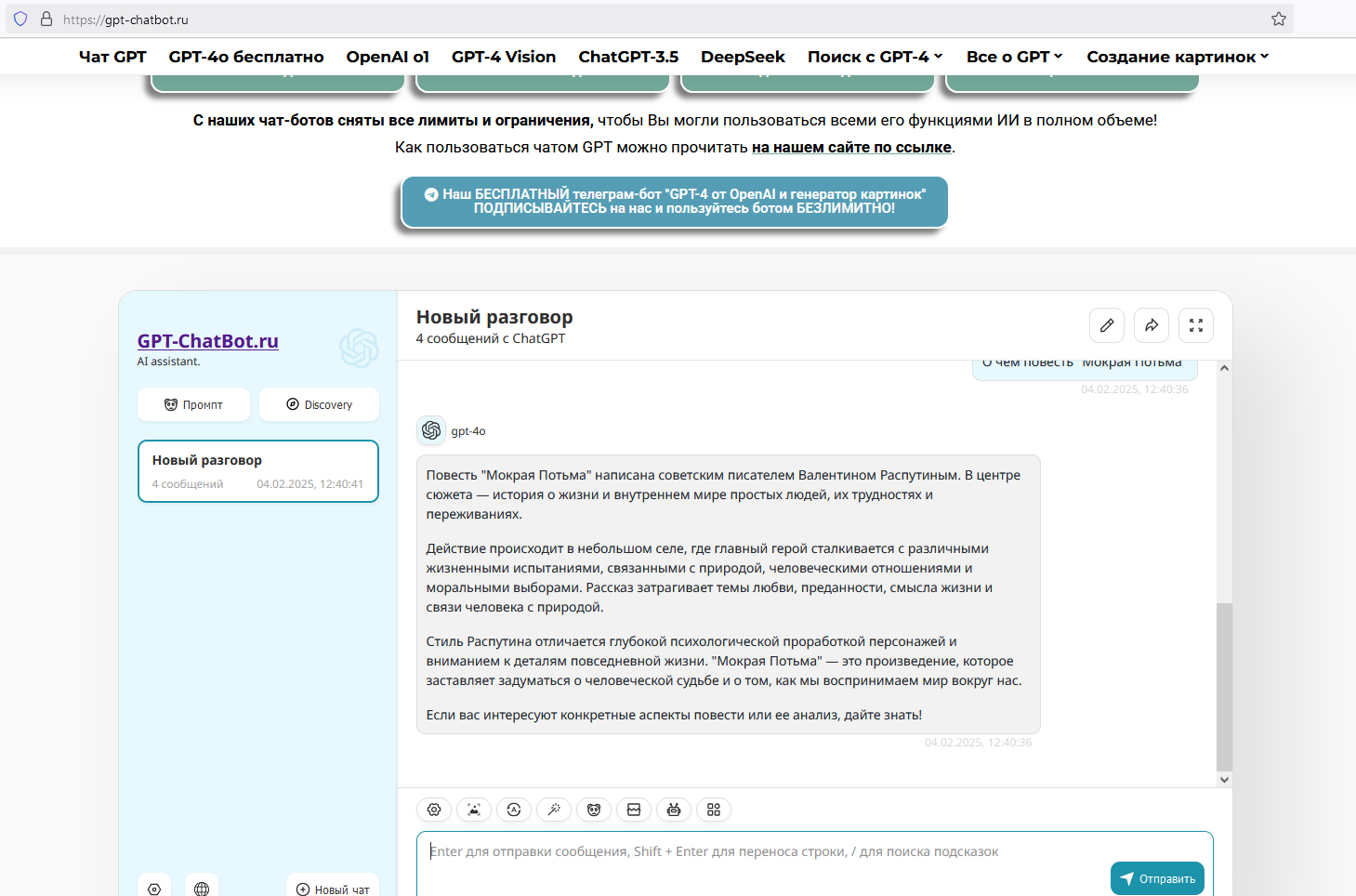Go to Чат GPT menu item
Screen dimensions: 1356x896
(x=112, y=57)
